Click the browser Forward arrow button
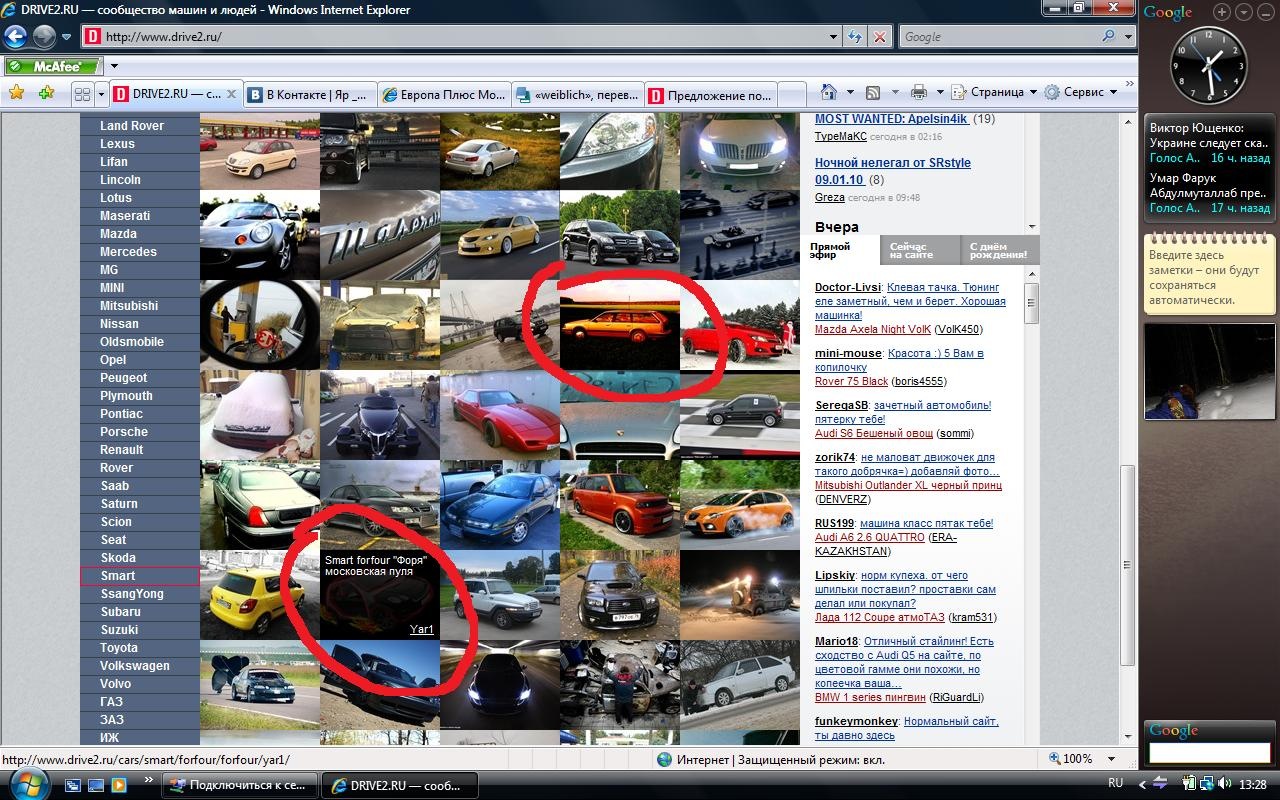 [x=44, y=37]
